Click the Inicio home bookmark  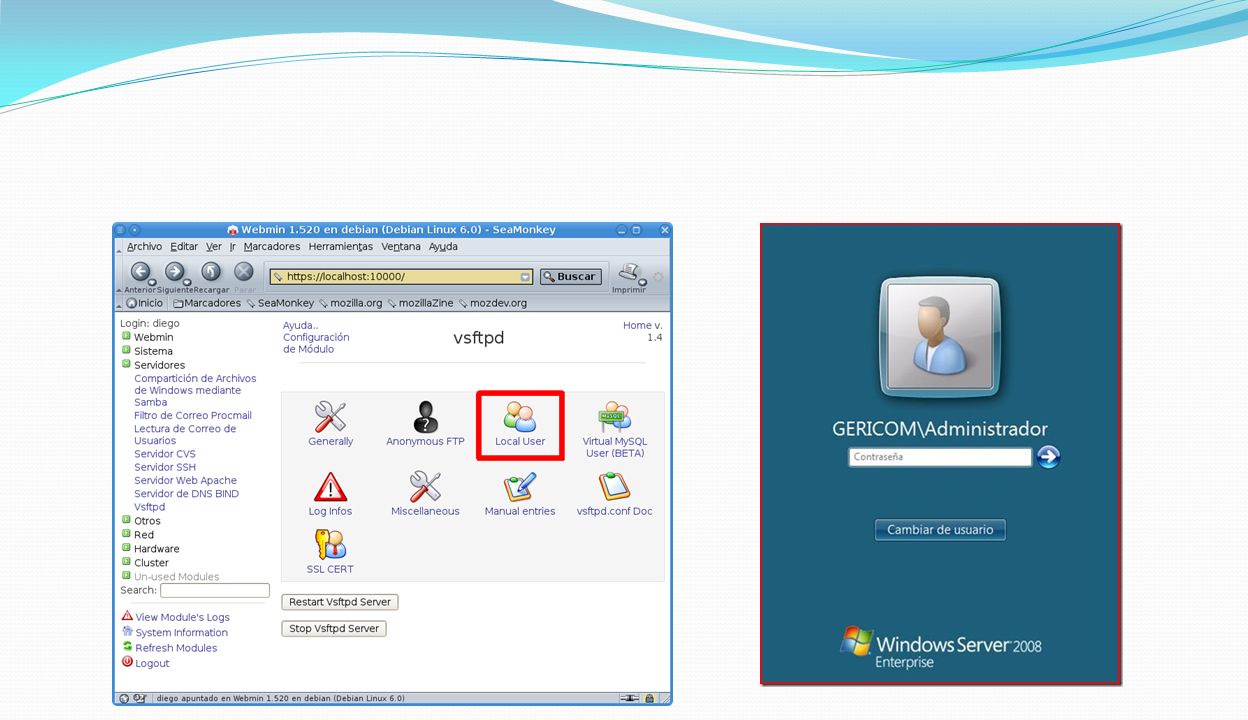click(144, 303)
